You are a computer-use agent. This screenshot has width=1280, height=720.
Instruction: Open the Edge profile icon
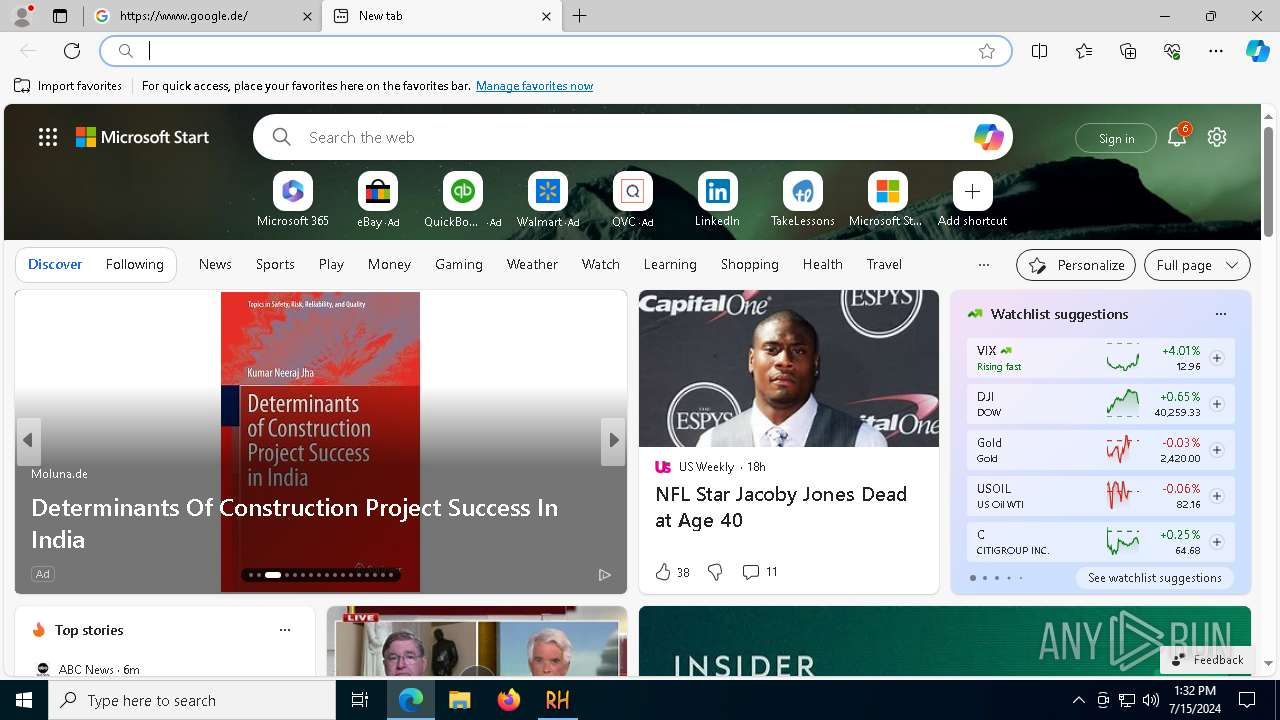[x=22, y=16]
